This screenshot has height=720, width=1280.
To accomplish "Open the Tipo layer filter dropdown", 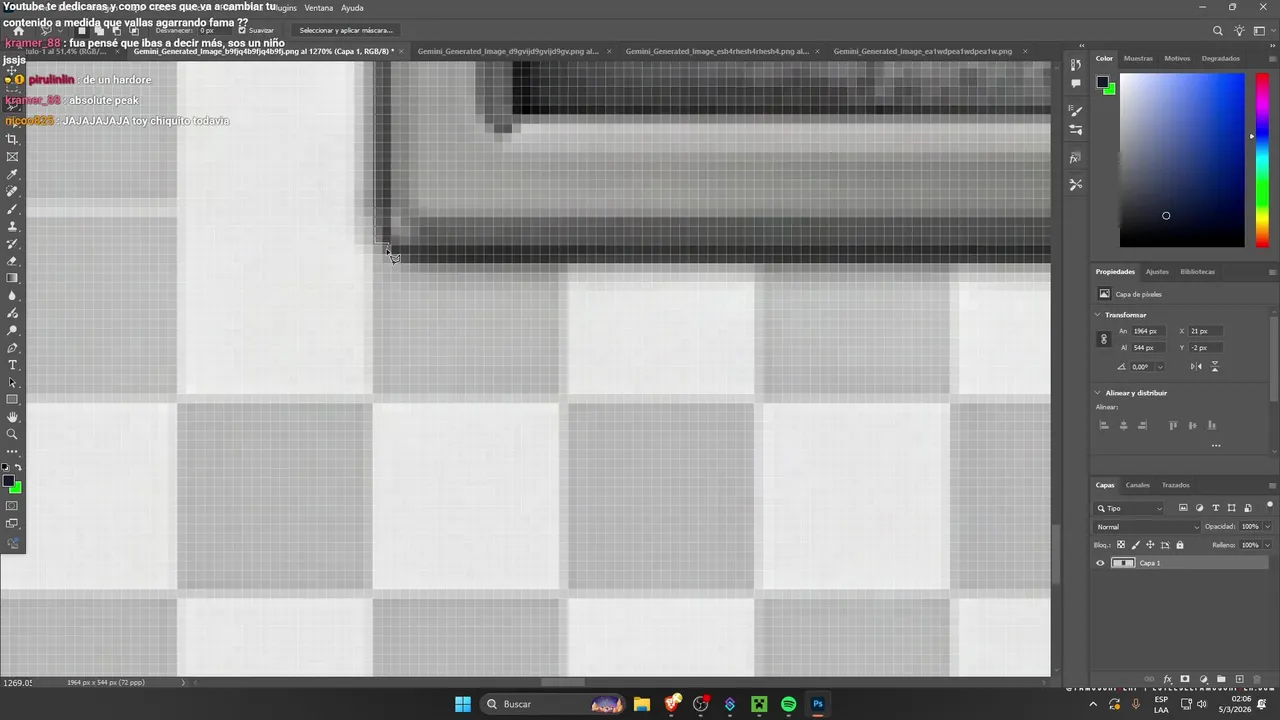I will pyautogui.click(x=1130, y=508).
